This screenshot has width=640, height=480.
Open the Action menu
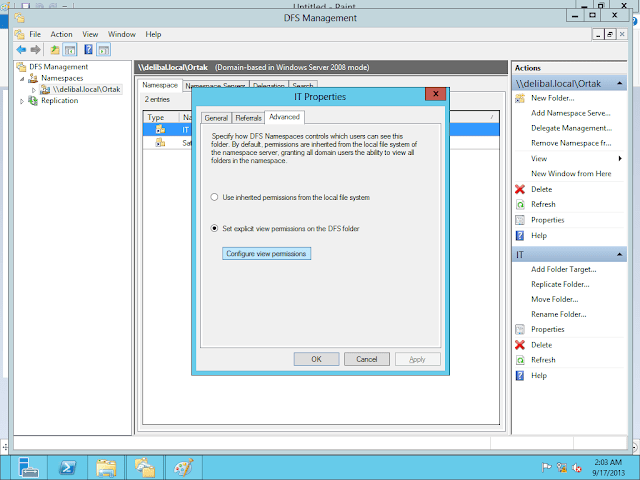click(61, 34)
